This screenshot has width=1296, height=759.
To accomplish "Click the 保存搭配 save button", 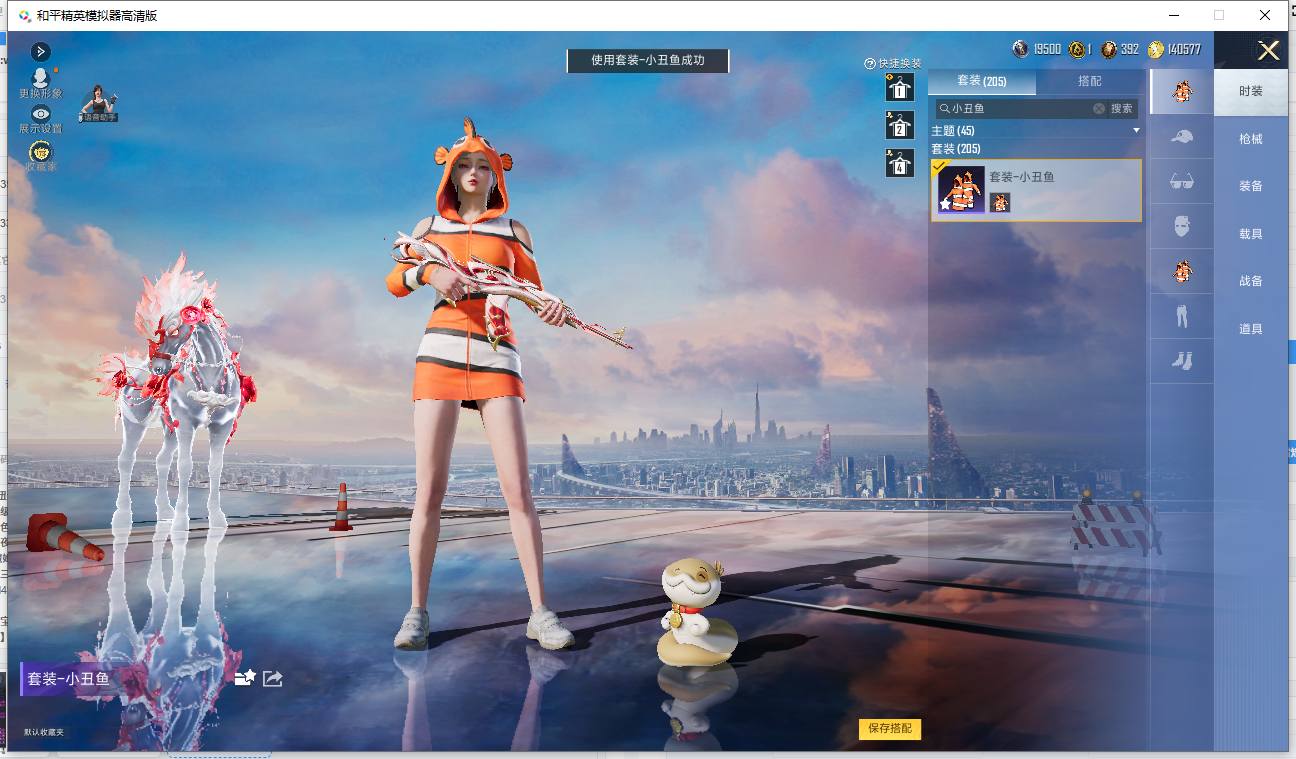I will 890,729.
